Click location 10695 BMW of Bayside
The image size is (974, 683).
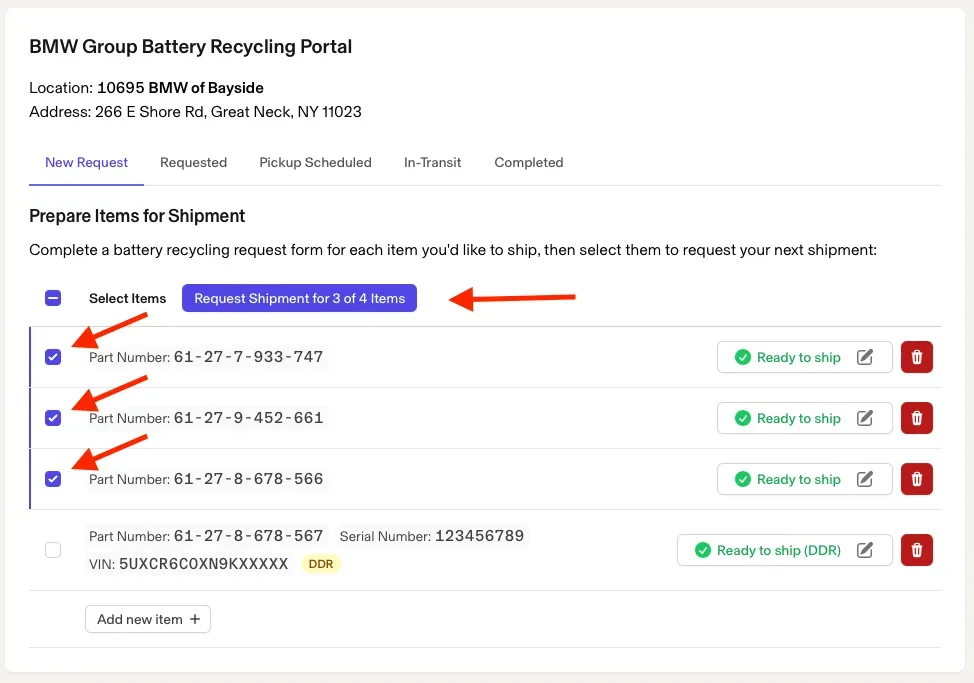click(x=180, y=88)
